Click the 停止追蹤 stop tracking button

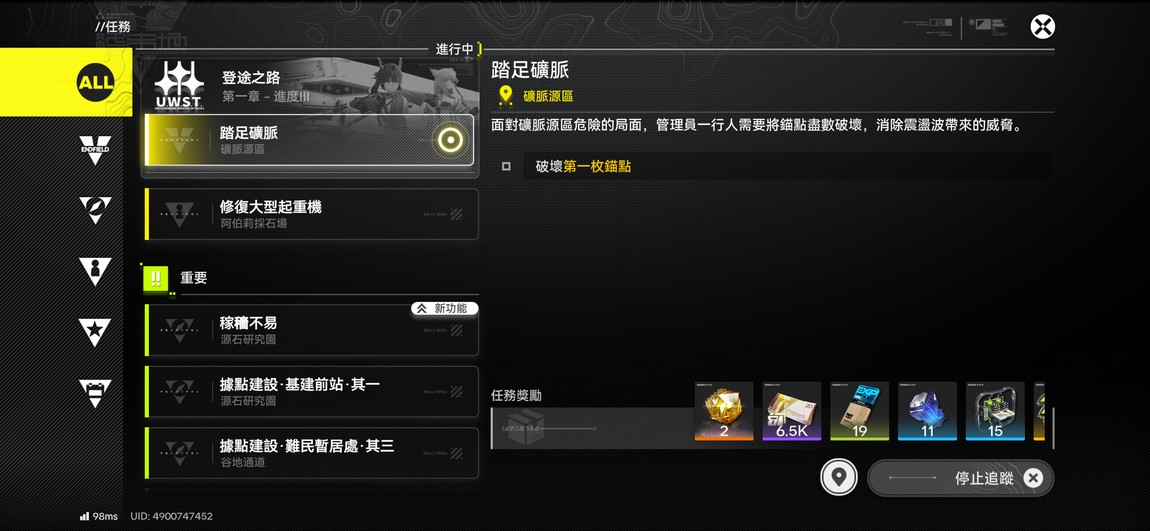coord(961,478)
